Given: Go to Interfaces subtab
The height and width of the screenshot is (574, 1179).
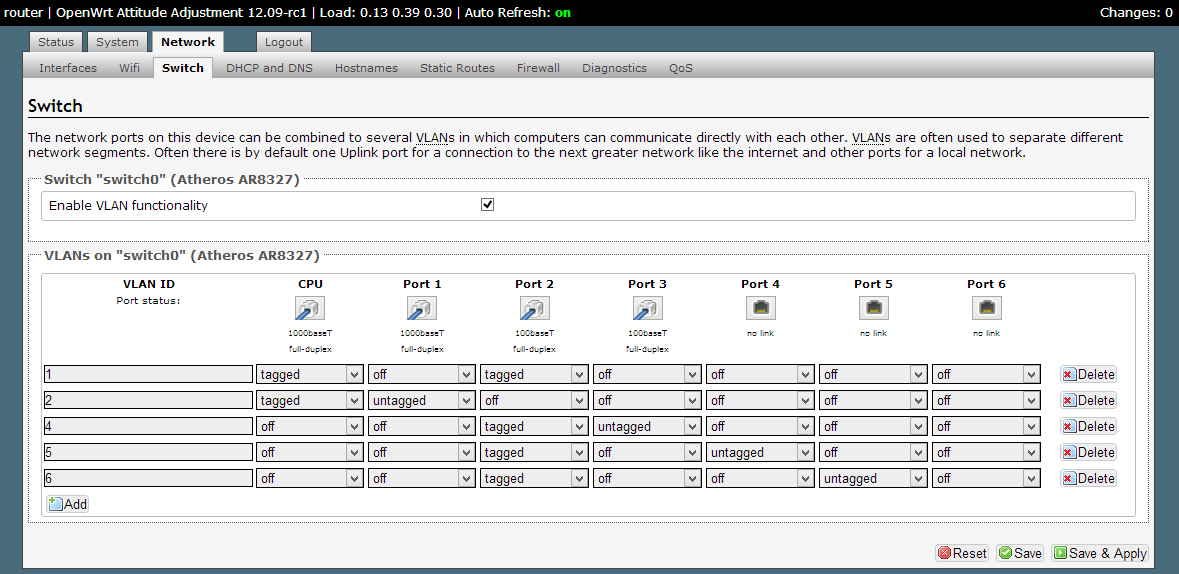Looking at the screenshot, I should click(68, 68).
